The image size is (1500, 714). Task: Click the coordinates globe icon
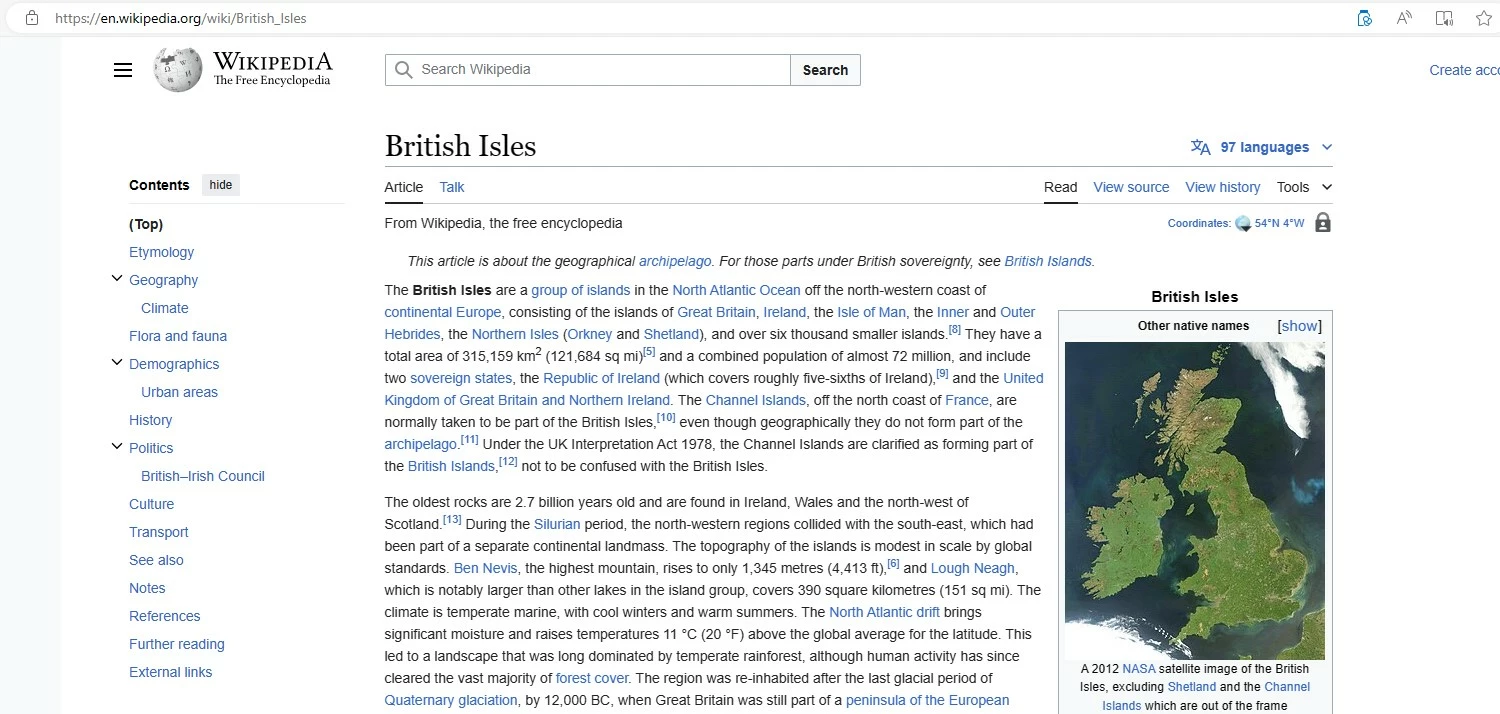1243,223
